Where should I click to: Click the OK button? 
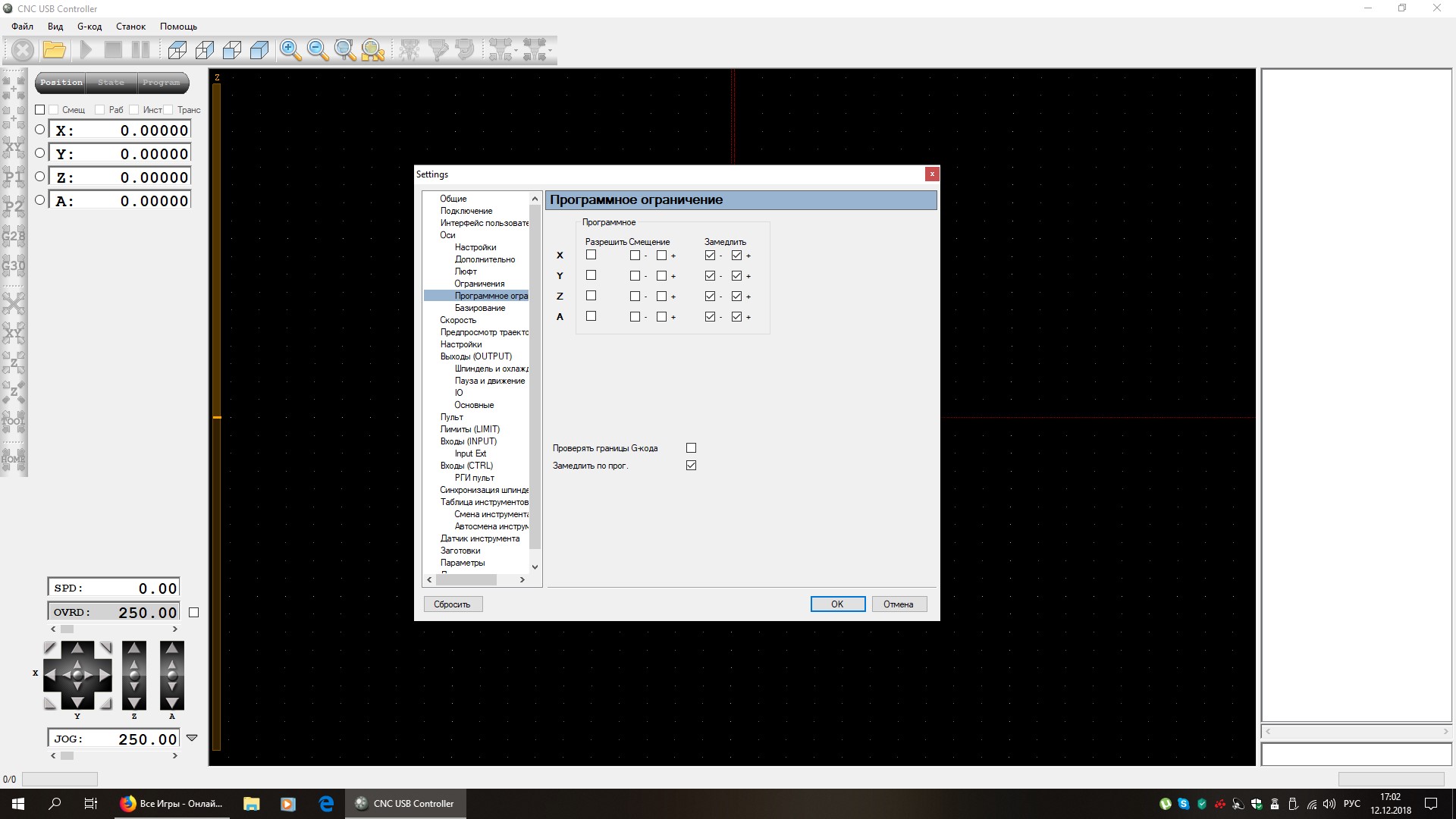(837, 604)
